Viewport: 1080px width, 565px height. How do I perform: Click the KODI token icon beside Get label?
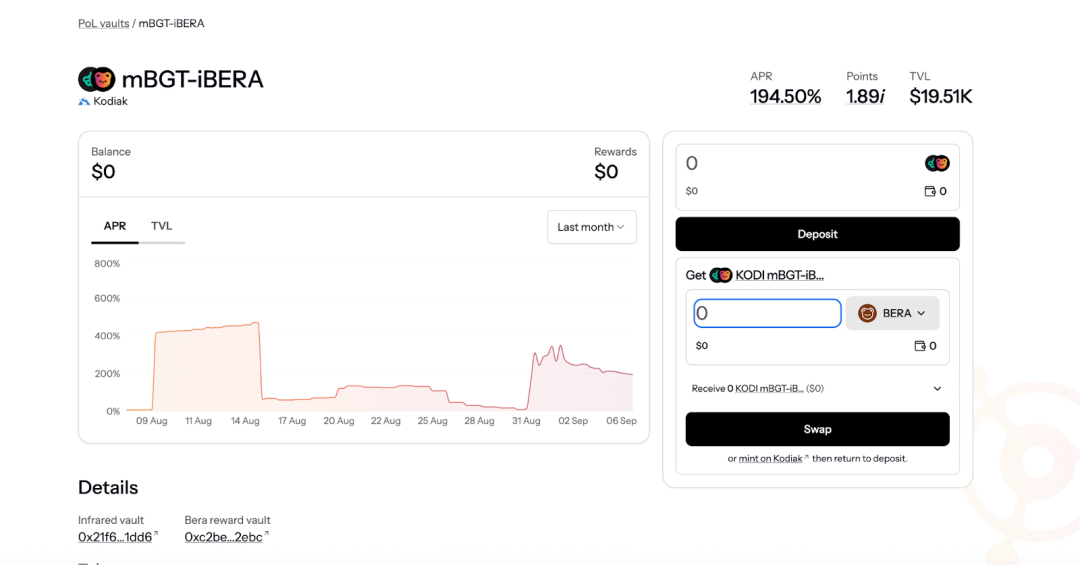[x=721, y=275]
